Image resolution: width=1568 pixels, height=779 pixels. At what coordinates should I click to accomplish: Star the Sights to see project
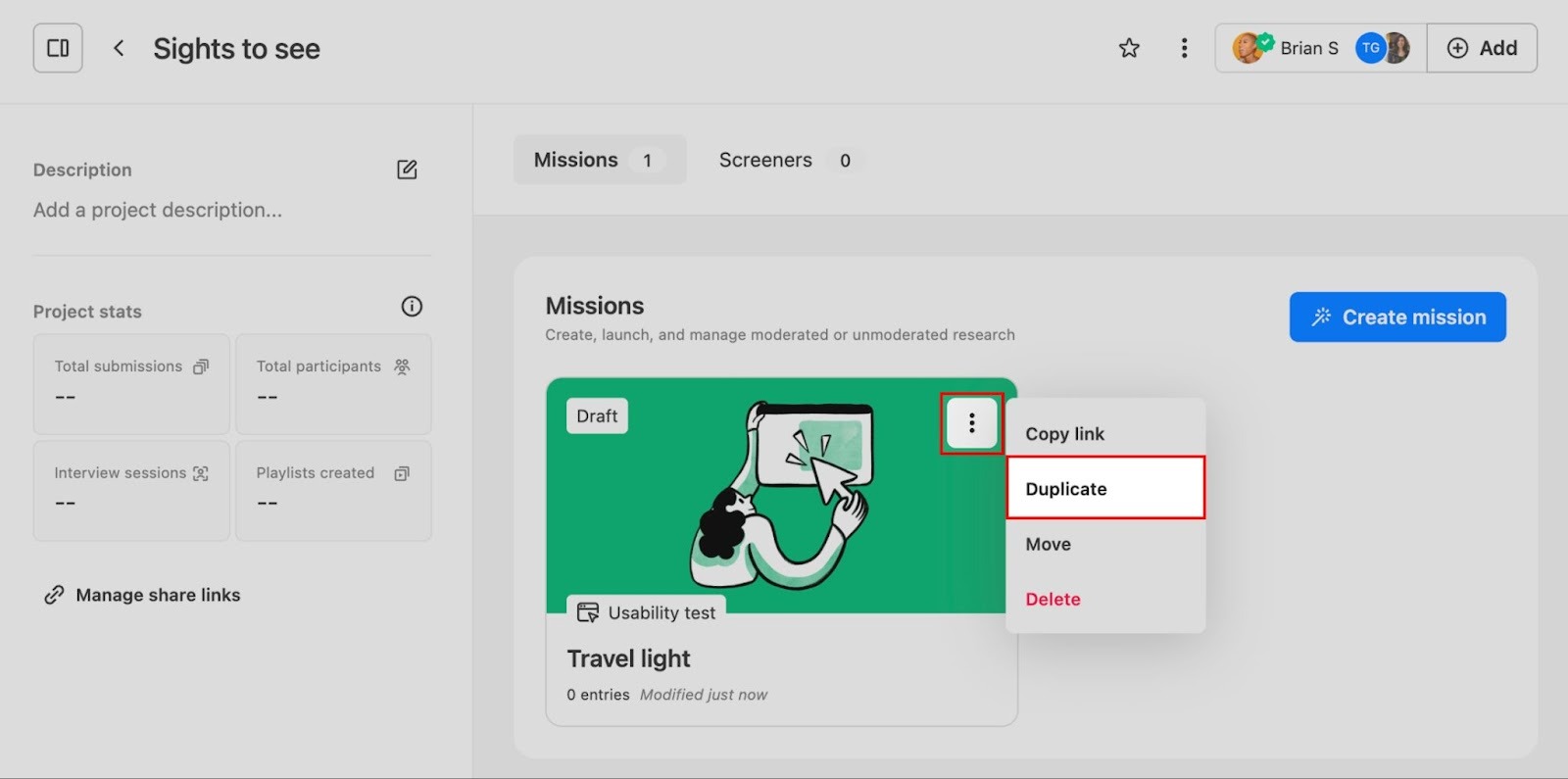pos(1129,48)
